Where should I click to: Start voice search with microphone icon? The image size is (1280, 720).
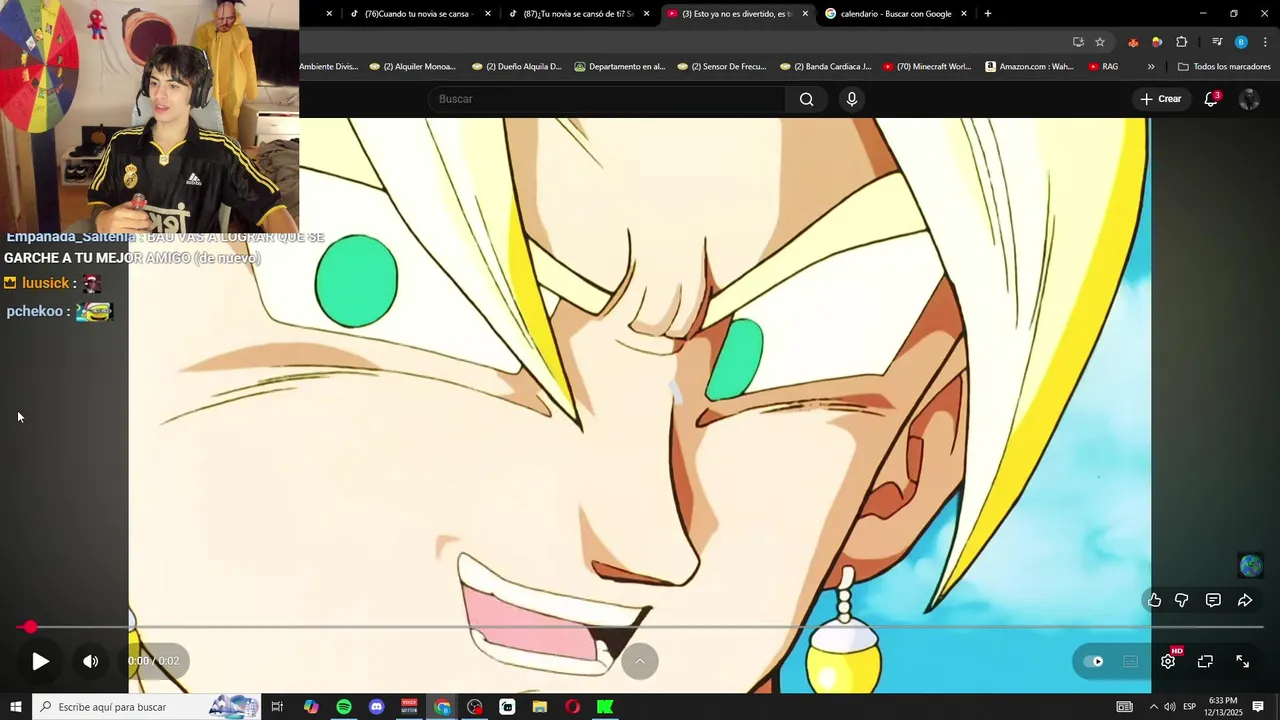point(852,99)
